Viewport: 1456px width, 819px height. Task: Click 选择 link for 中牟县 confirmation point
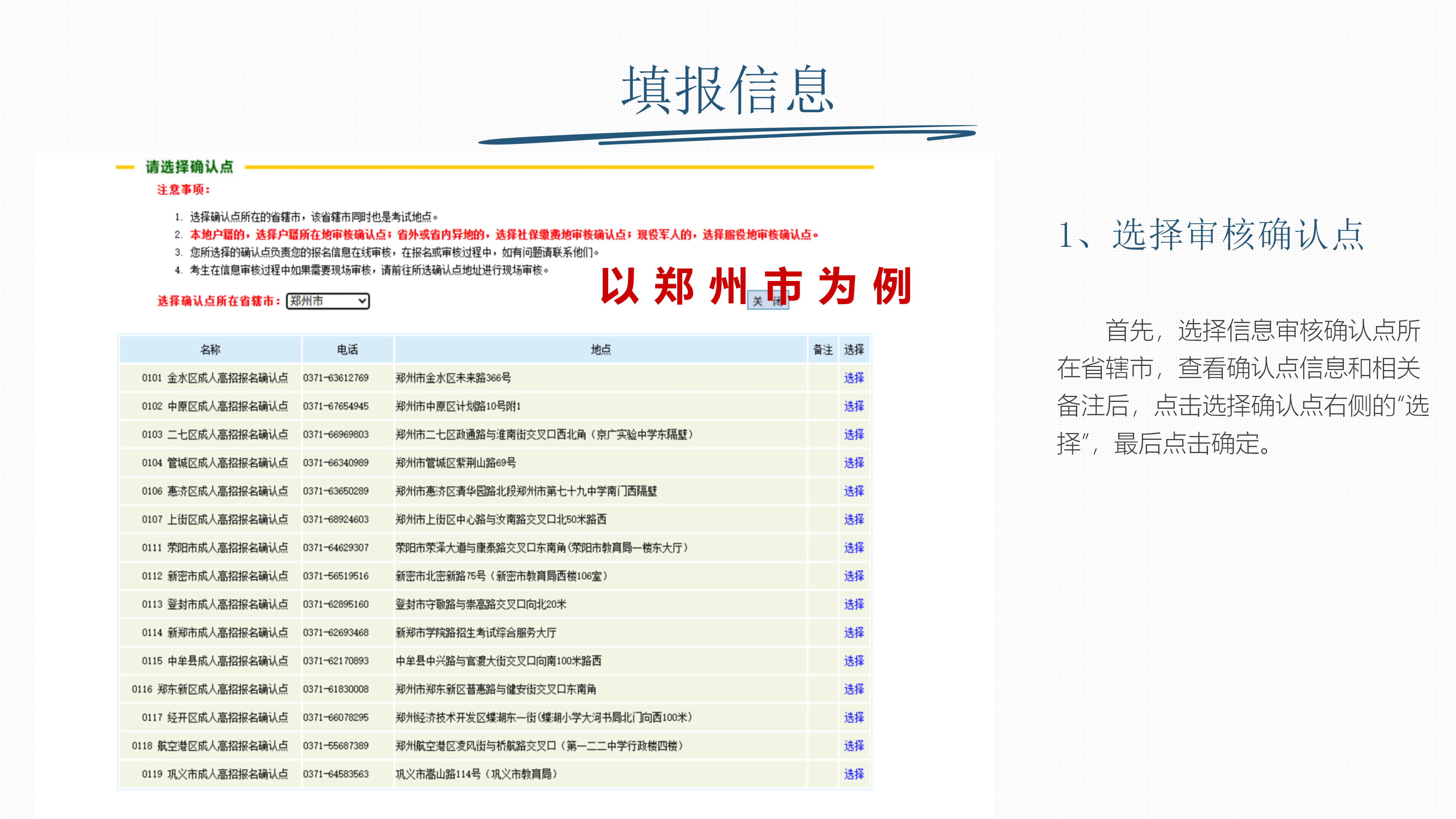click(x=854, y=660)
